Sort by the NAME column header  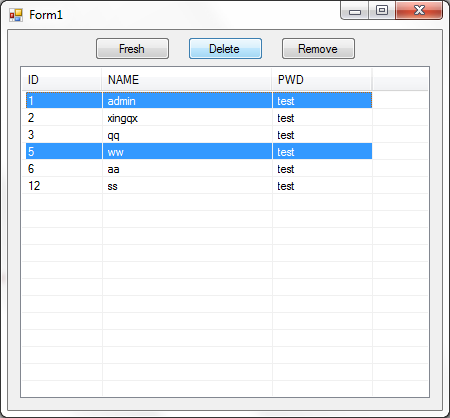click(x=187, y=80)
